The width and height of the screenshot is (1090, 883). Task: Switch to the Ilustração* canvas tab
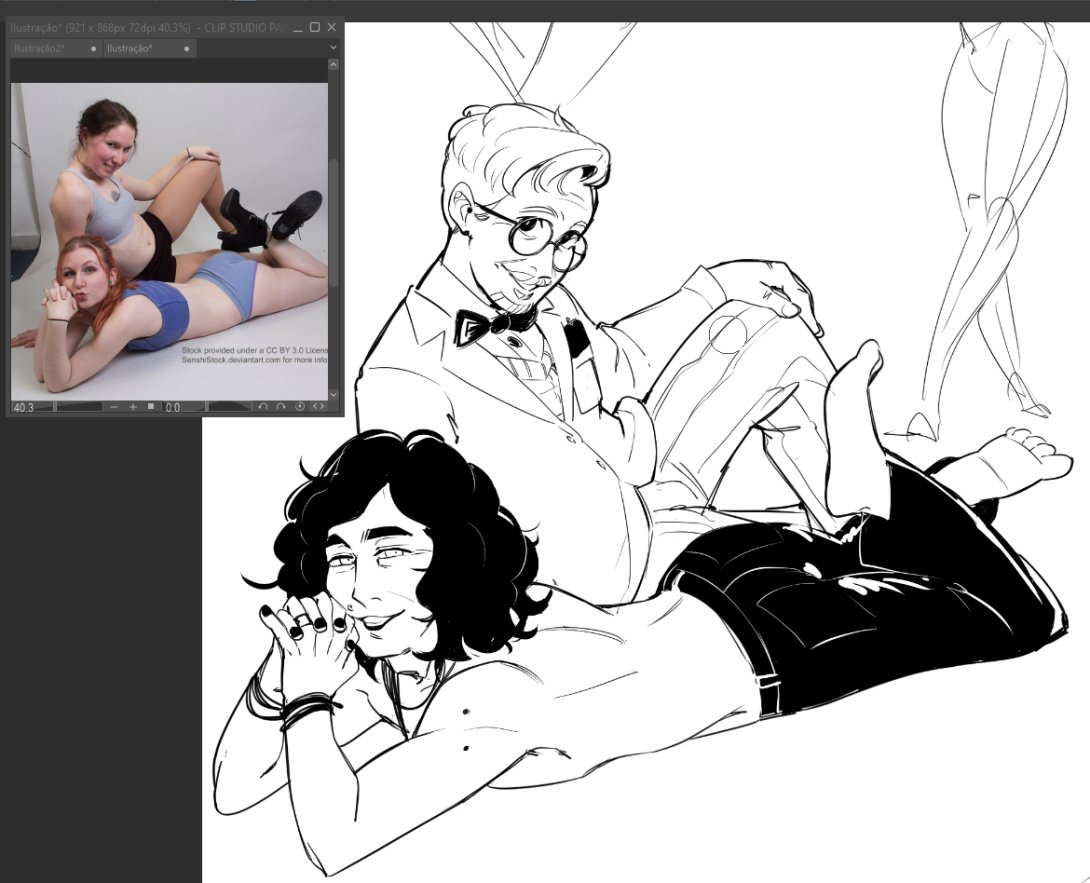[149, 49]
